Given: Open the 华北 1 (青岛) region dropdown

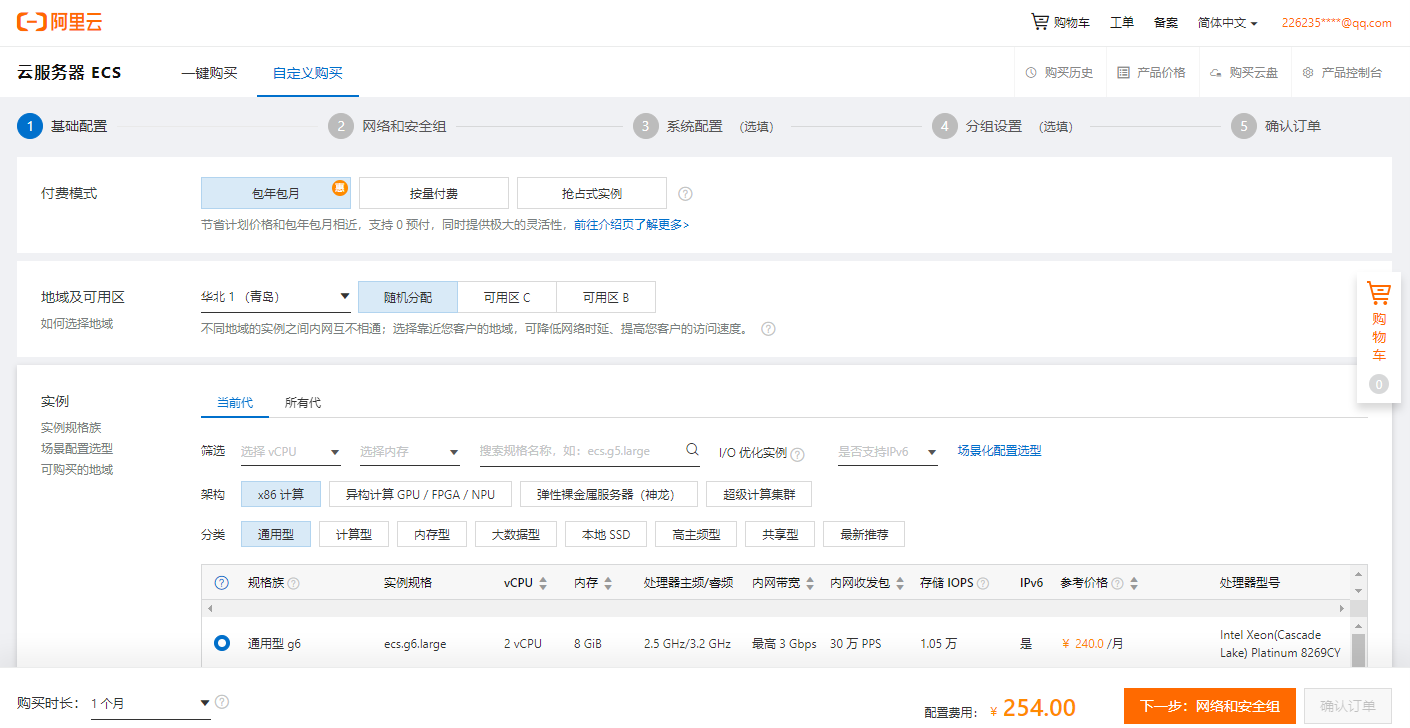Looking at the screenshot, I should click(276, 297).
